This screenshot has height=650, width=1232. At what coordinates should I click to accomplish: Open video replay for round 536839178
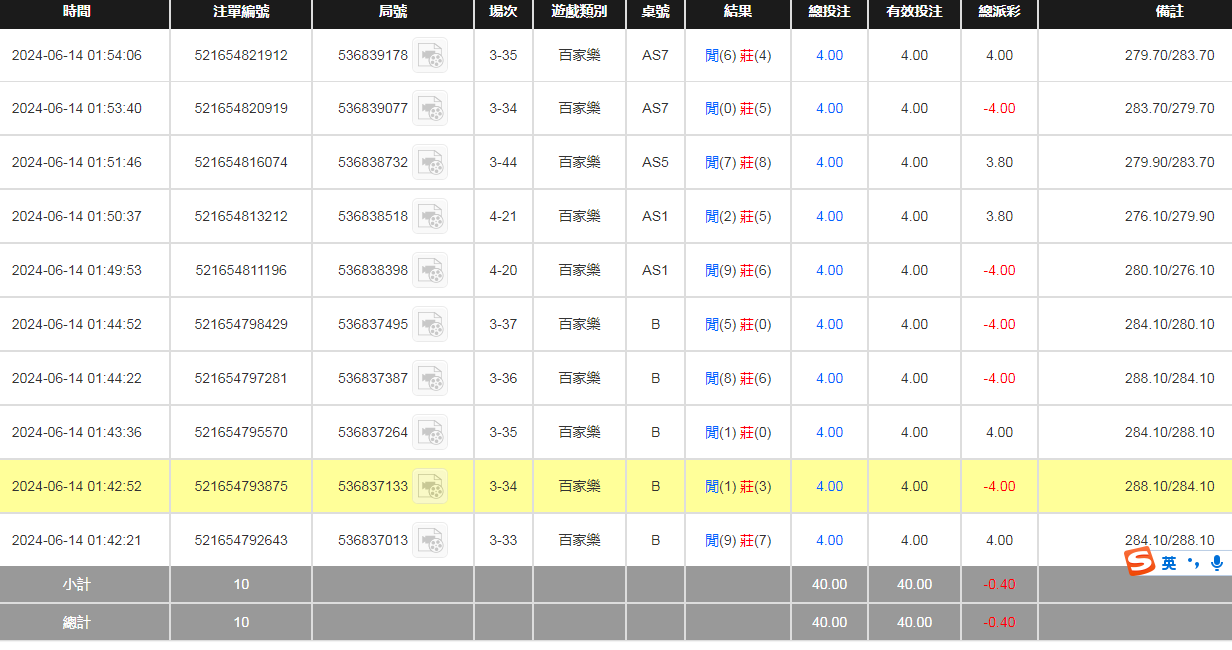(430, 56)
